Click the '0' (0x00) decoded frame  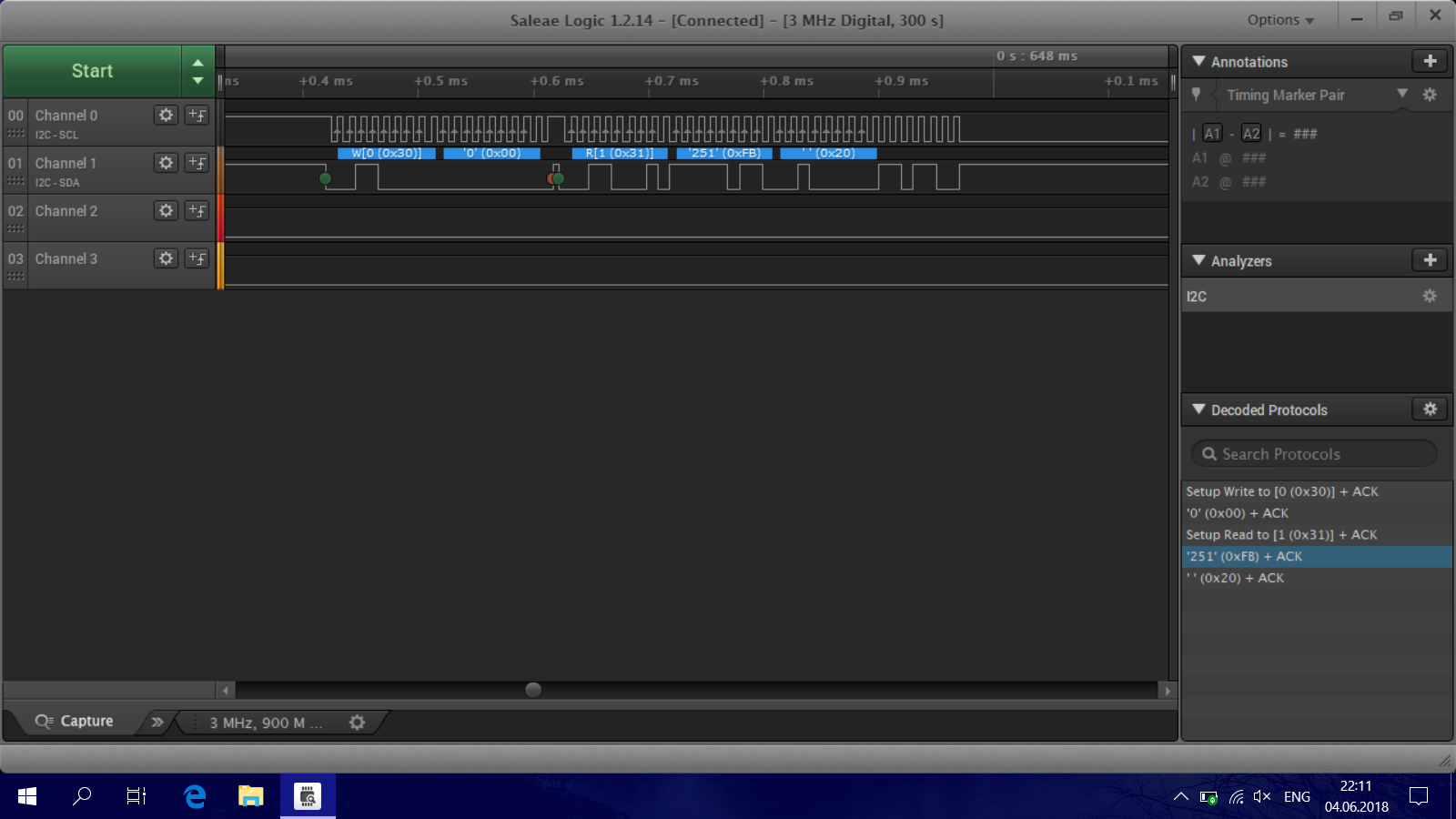coord(491,153)
